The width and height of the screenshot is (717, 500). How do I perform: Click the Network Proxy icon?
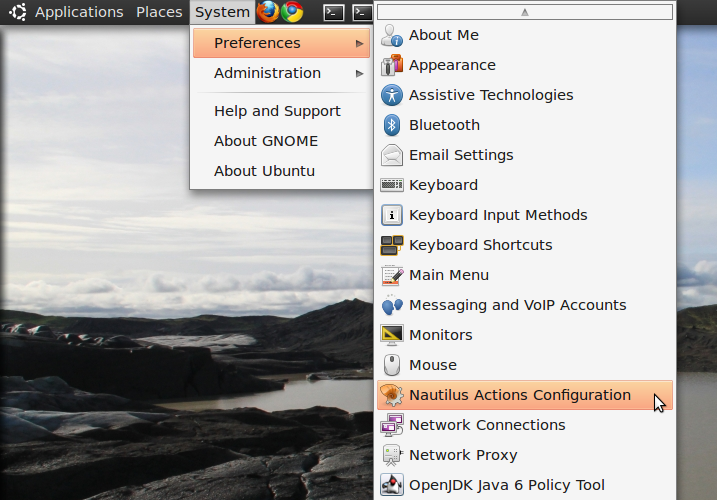pyautogui.click(x=392, y=455)
